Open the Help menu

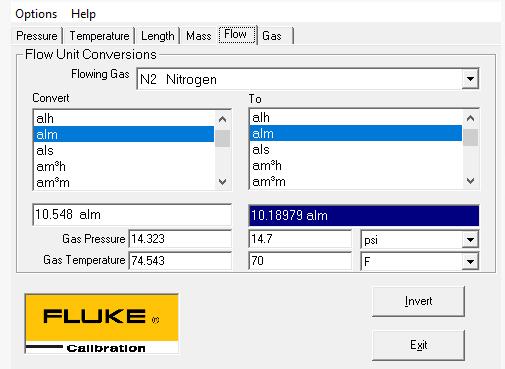83,14
